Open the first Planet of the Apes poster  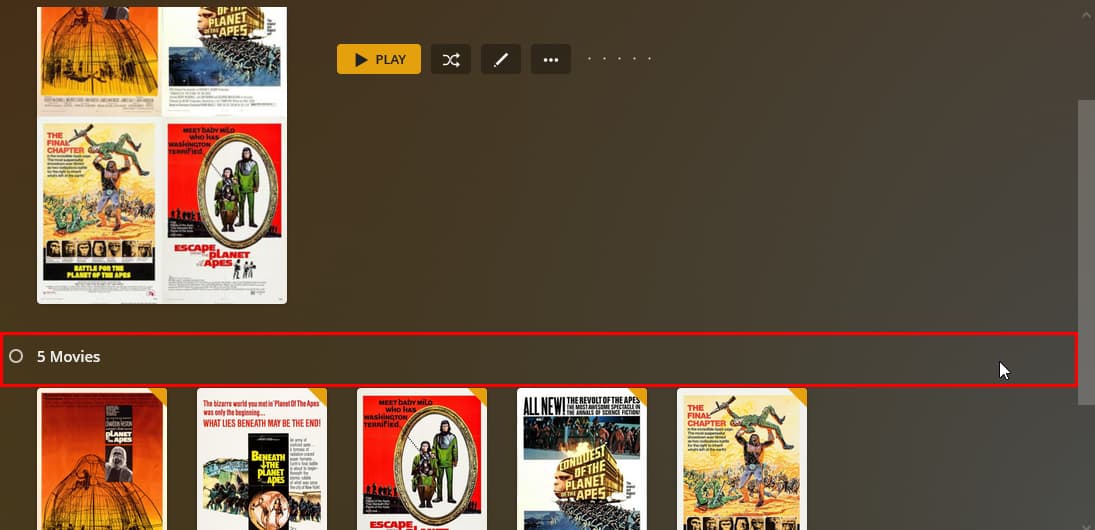click(102, 459)
